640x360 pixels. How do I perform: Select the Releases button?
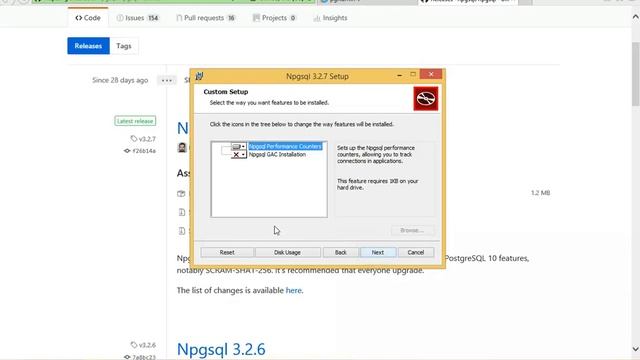point(89,46)
